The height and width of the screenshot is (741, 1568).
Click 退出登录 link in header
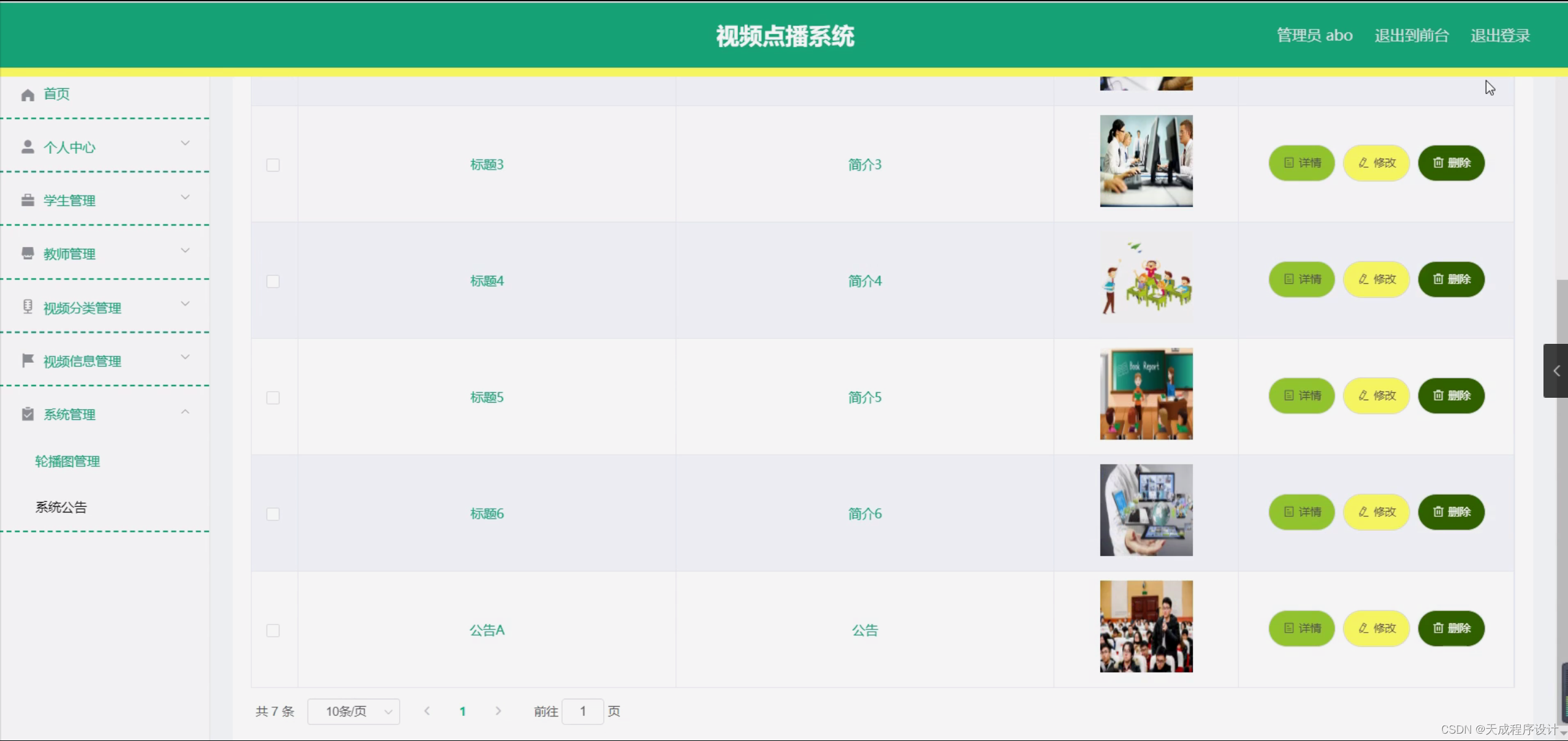[x=1500, y=36]
